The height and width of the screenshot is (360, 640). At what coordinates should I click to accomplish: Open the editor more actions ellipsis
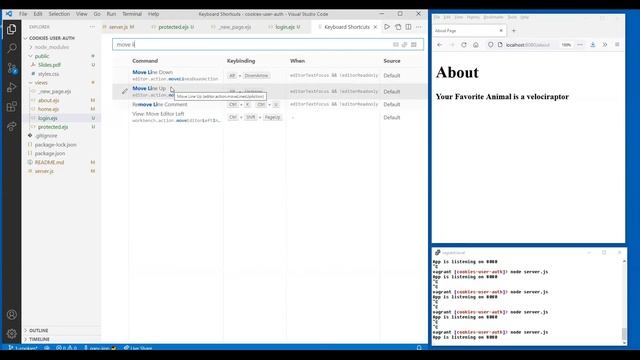(x=419, y=27)
